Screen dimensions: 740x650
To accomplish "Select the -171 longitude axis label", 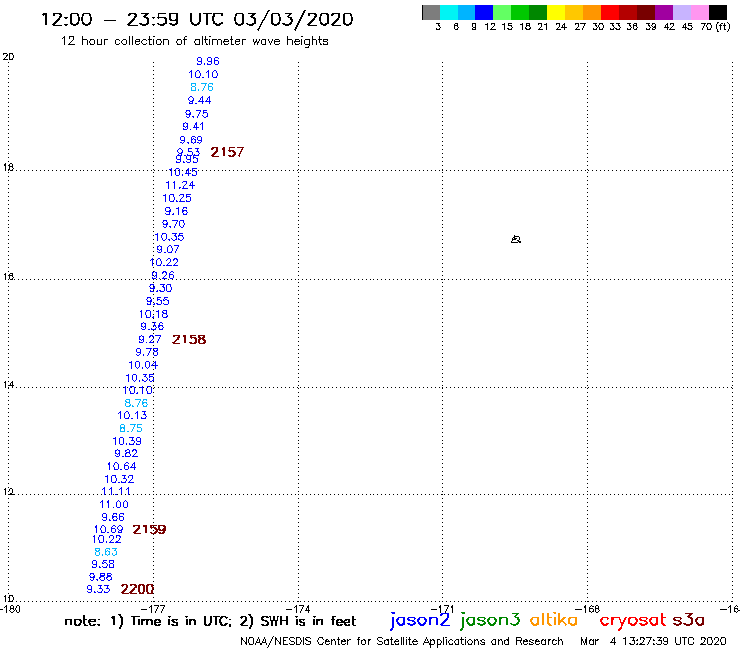I will coord(443,609).
